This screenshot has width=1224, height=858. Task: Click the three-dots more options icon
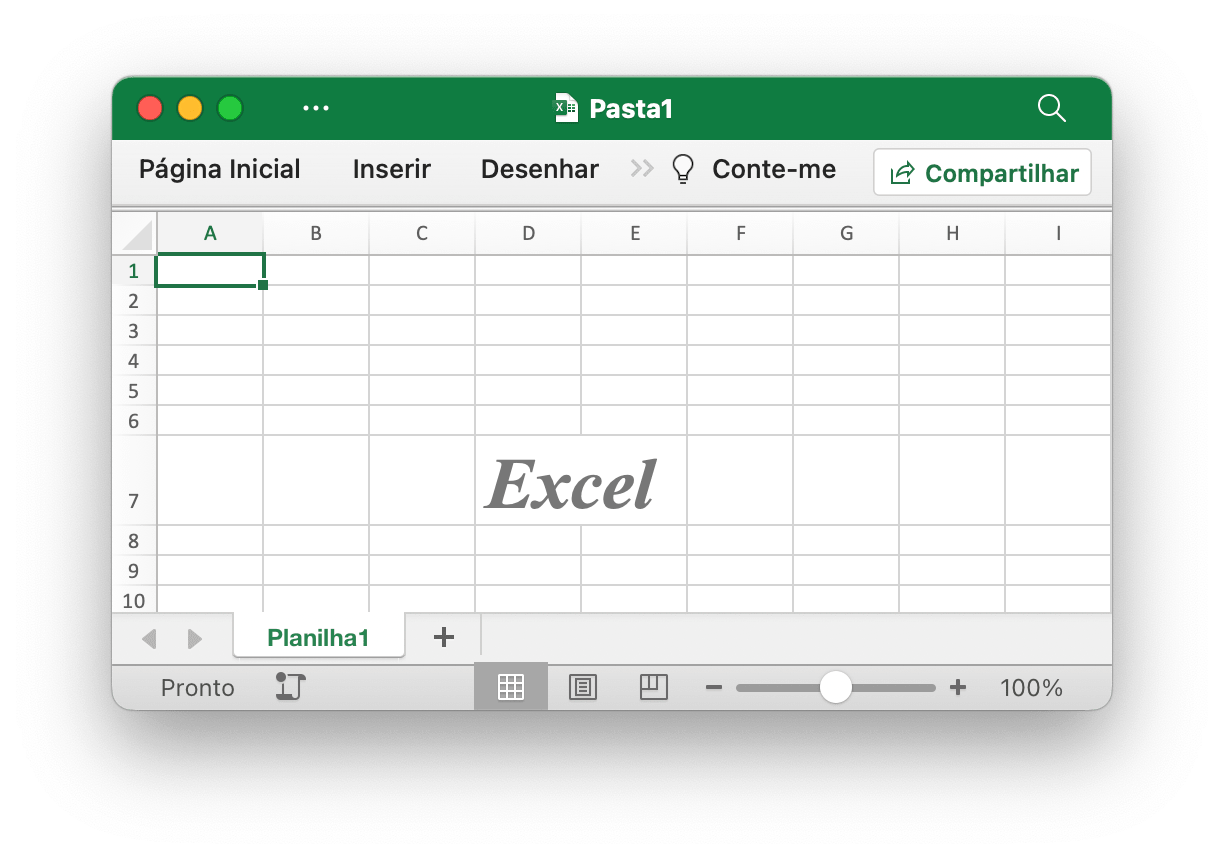point(316,108)
